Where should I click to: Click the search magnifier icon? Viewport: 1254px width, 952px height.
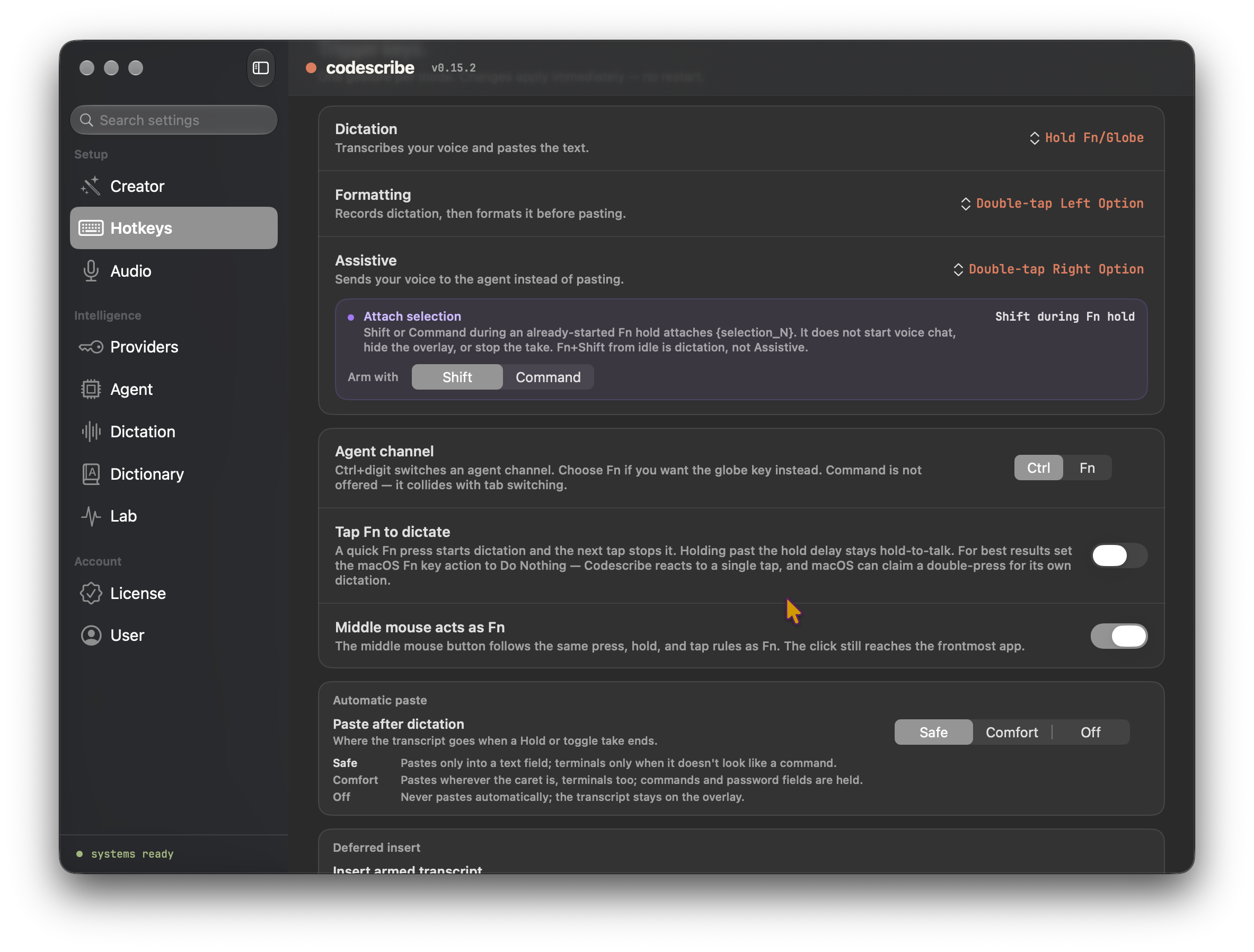(86, 120)
